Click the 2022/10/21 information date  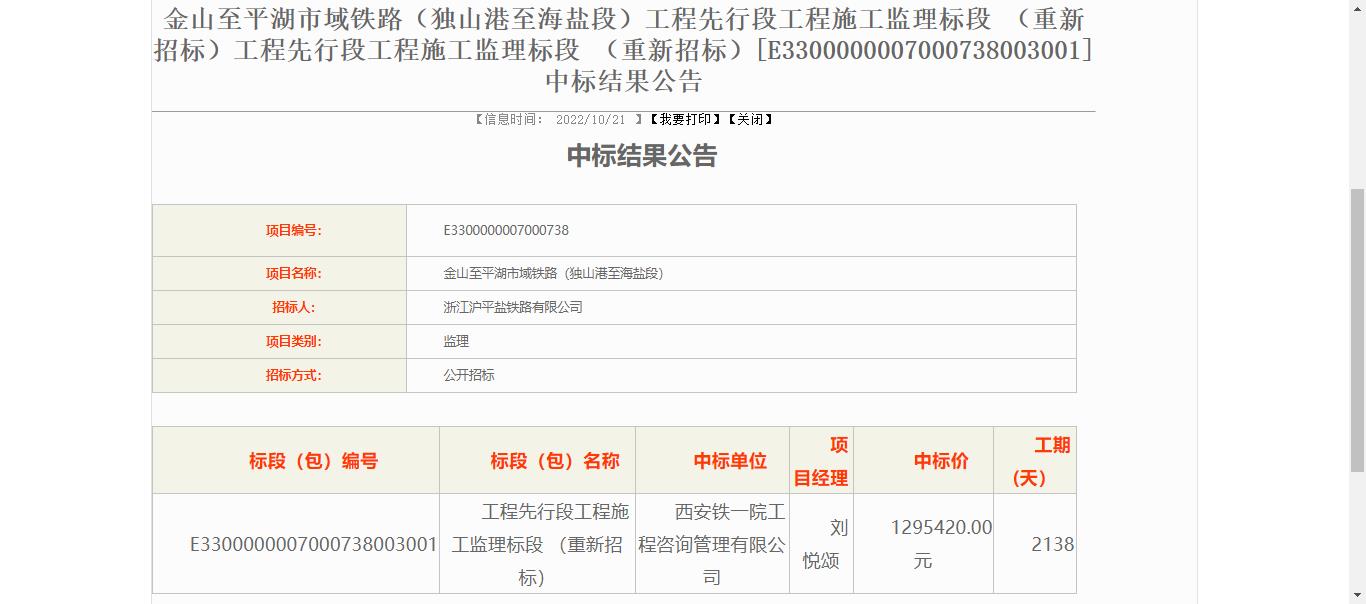pyautogui.click(x=590, y=120)
